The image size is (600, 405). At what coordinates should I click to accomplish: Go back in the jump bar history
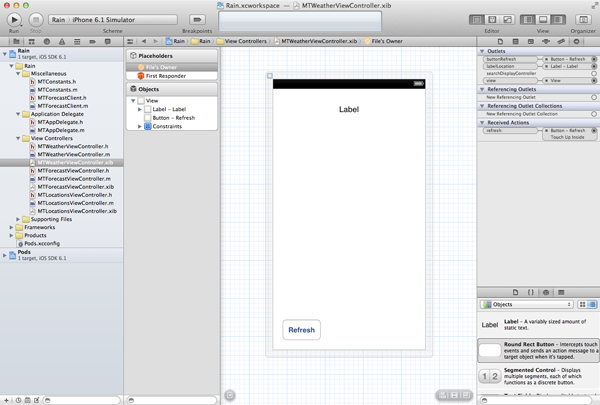(144, 41)
